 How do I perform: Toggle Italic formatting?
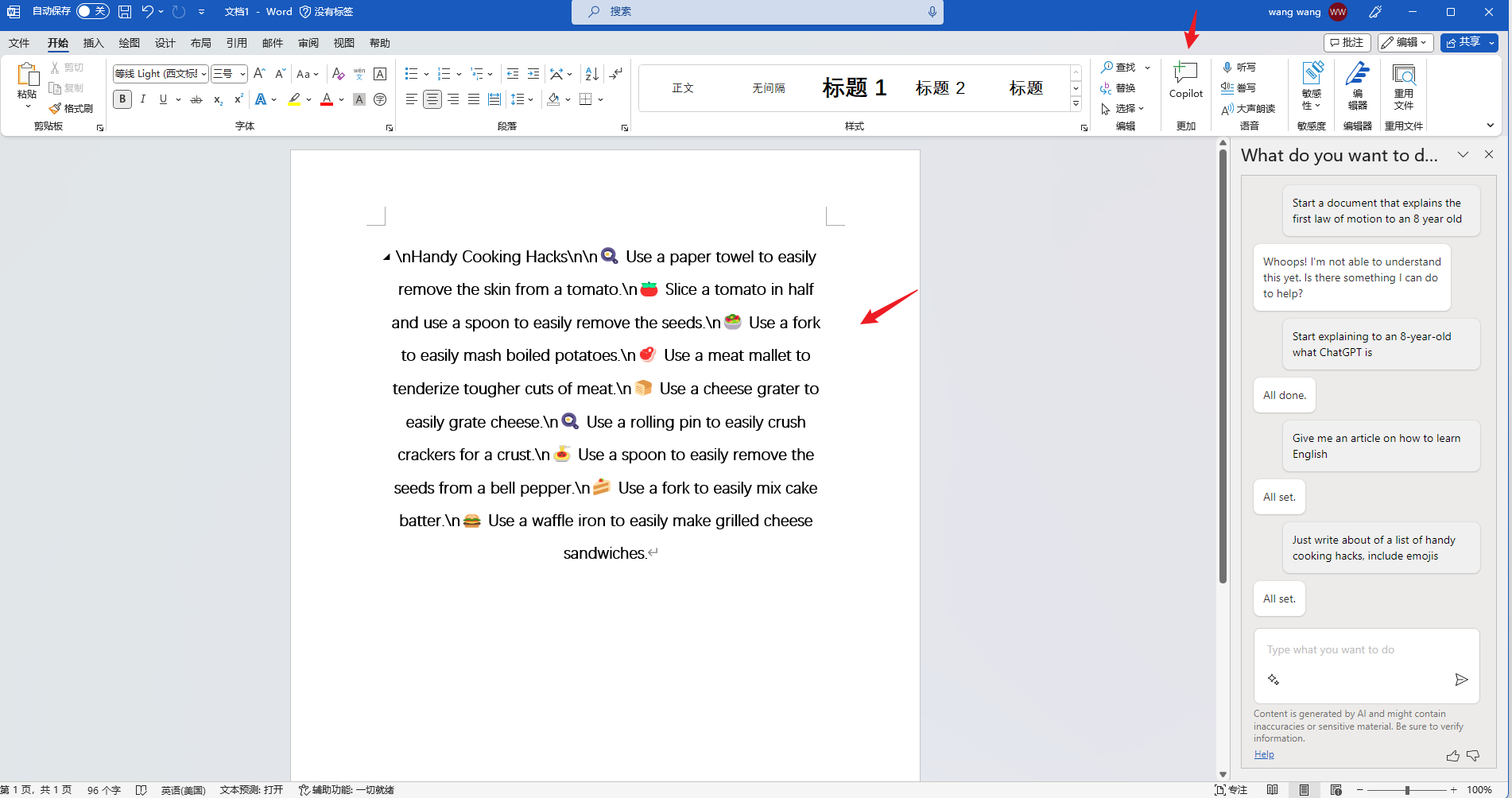tap(143, 99)
